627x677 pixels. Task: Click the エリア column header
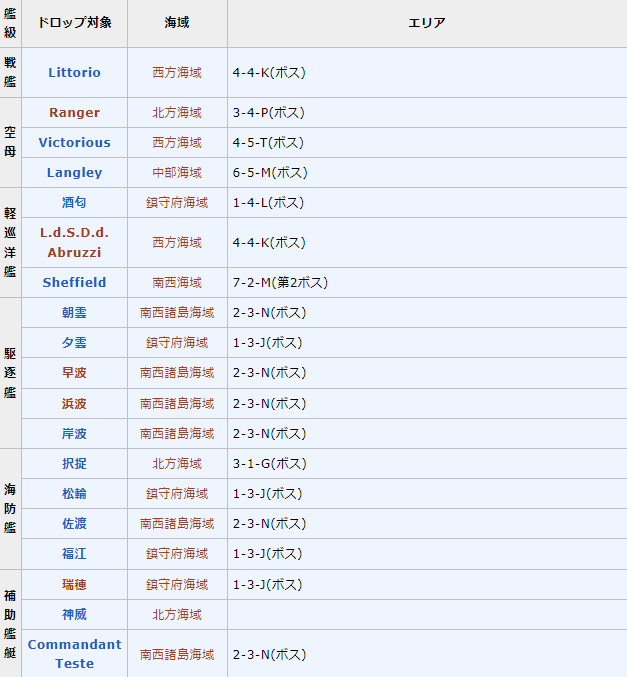click(x=427, y=22)
